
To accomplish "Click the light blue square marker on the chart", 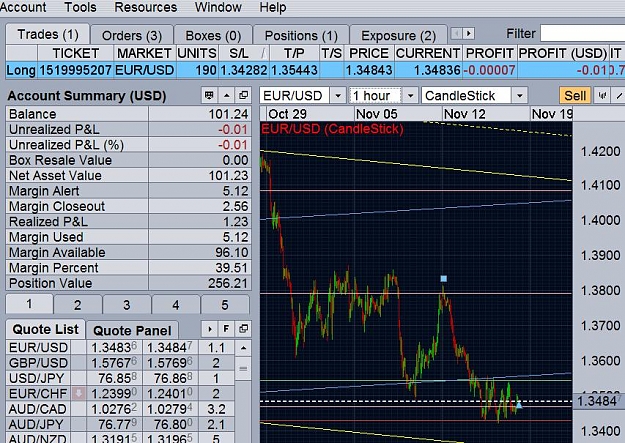I will (444, 279).
